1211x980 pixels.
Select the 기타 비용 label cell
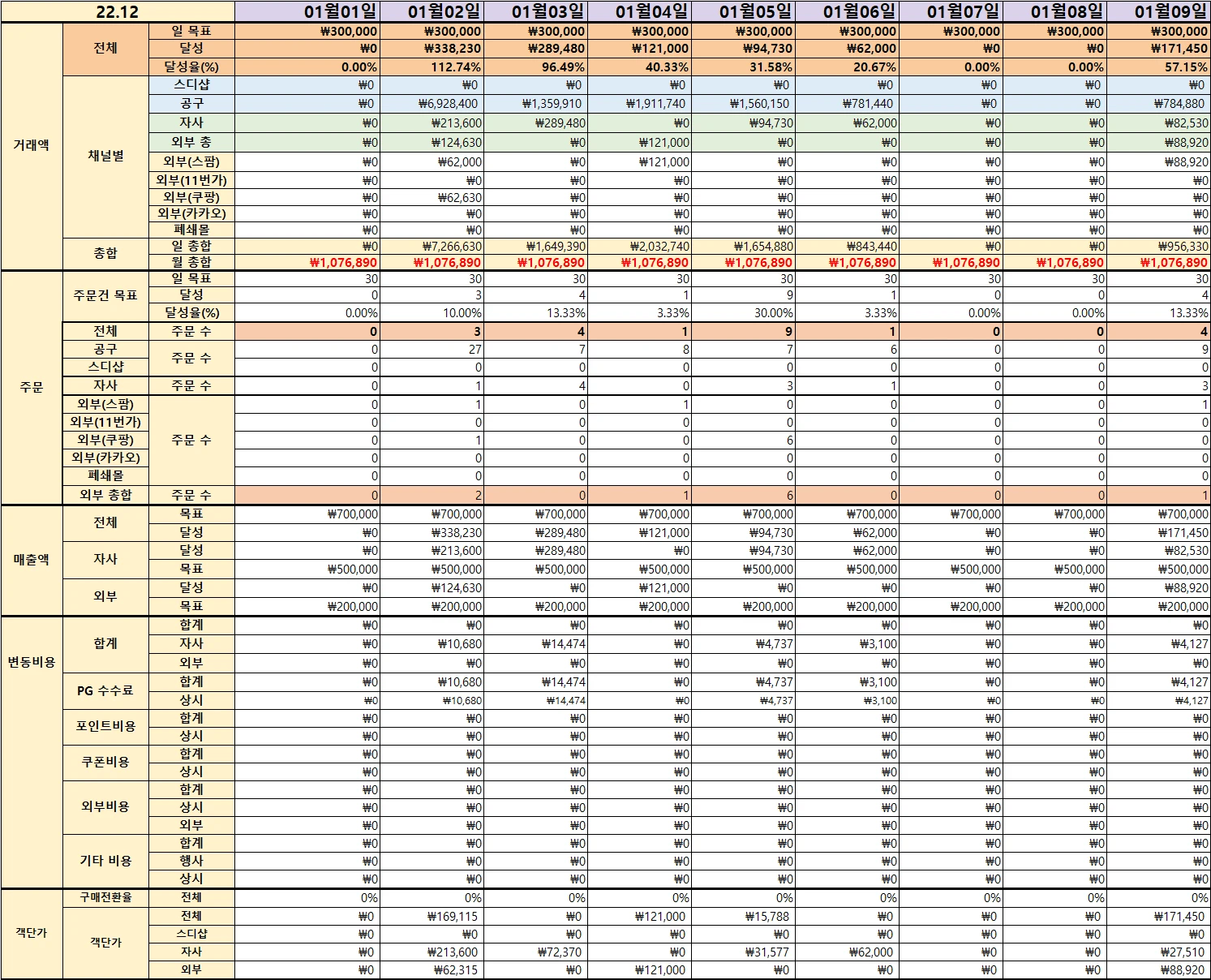click(105, 861)
